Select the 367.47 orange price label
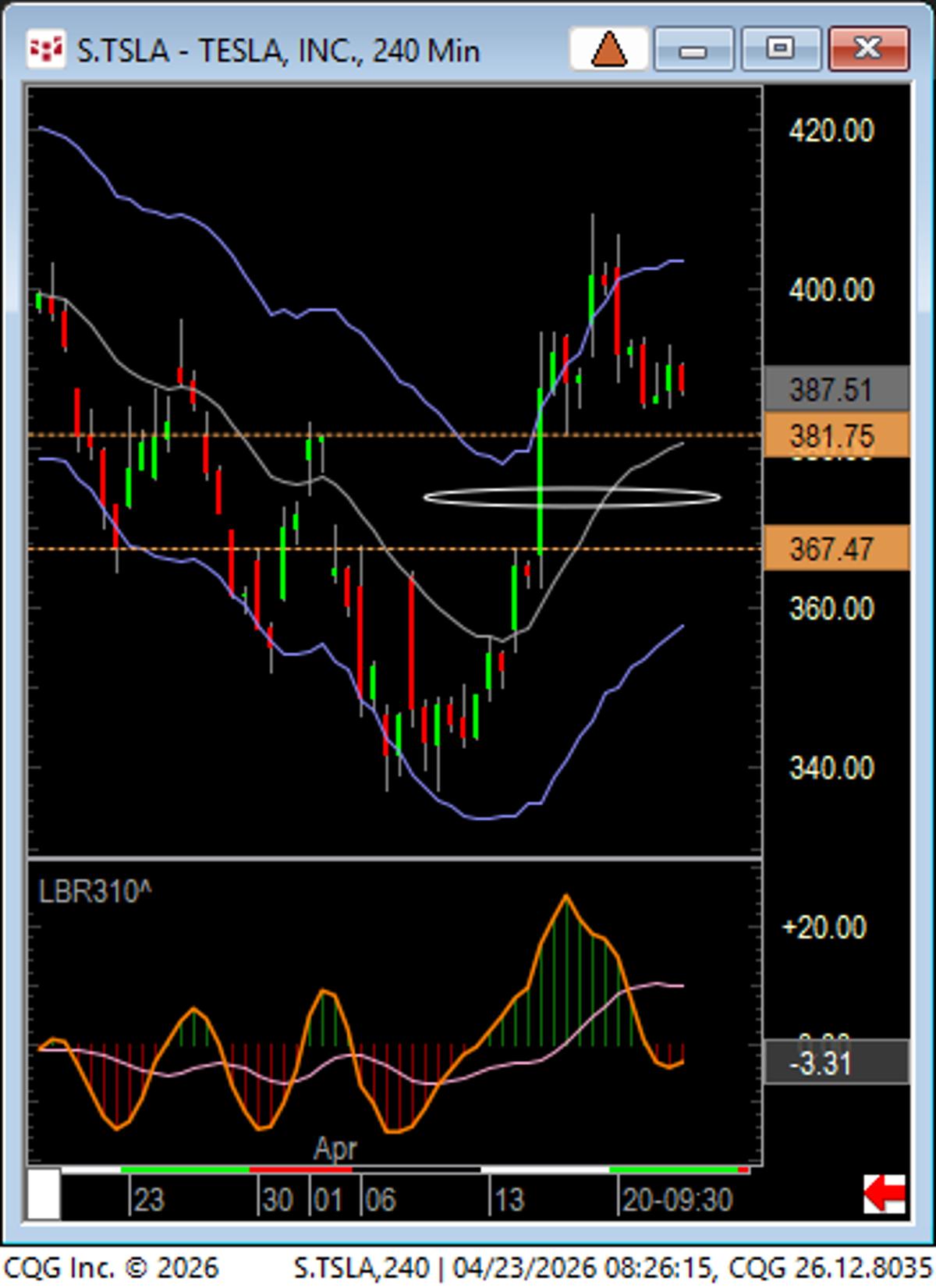 (x=835, y=548)
